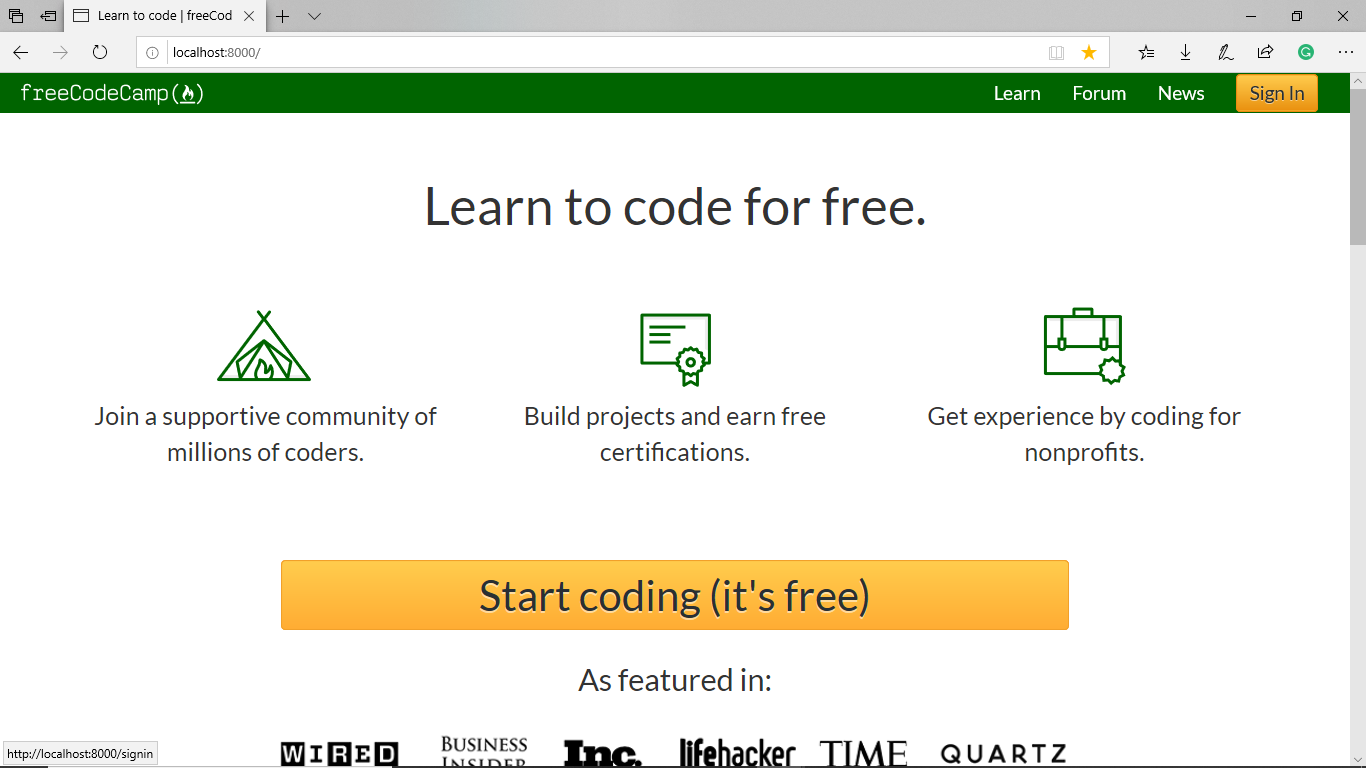Toggle the favorite star for this page
The width and height of the screenshot is (1366, 768).
pyautogui.click(x=1089, y=52)
